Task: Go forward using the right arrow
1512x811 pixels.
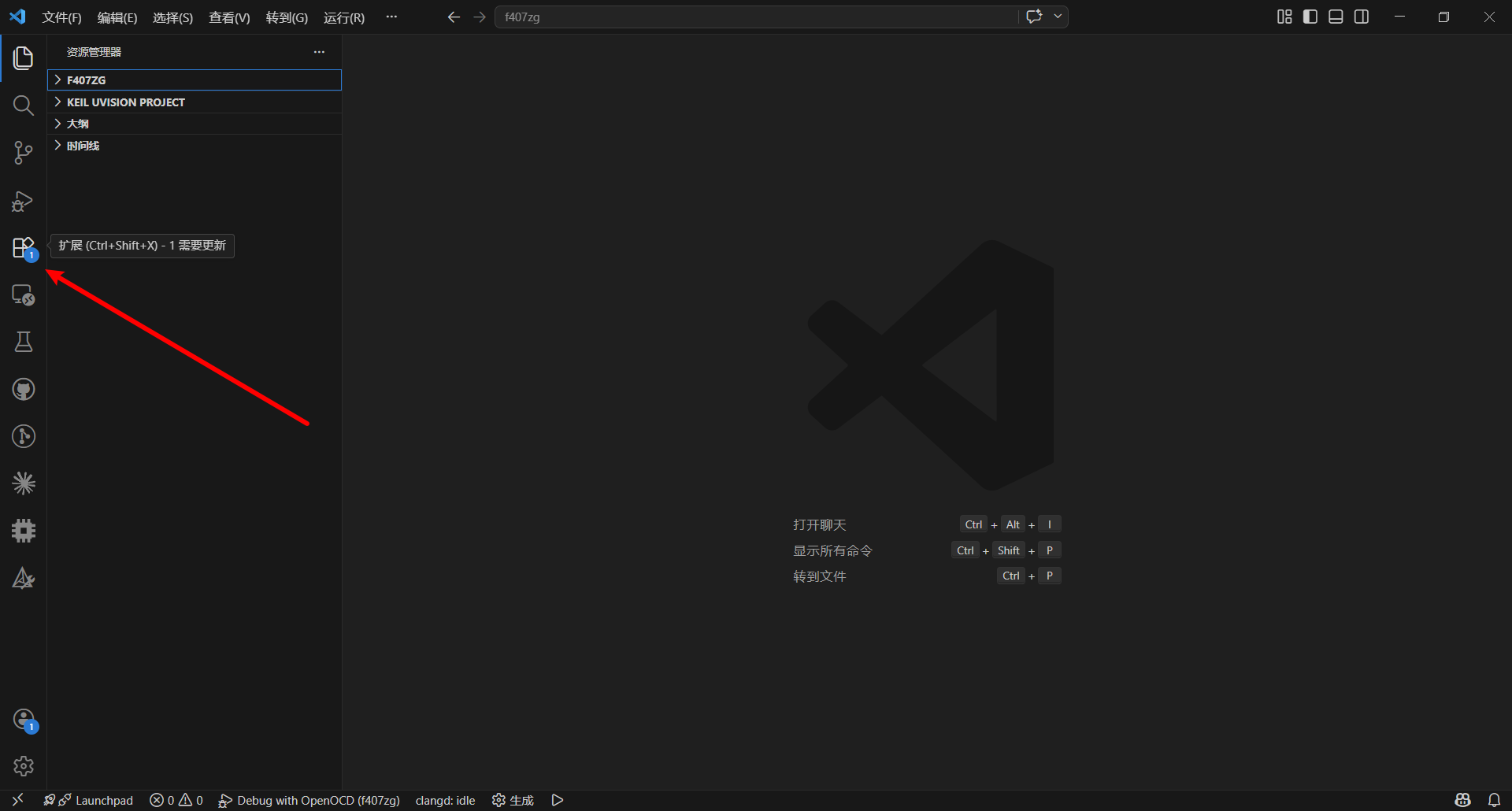Action: pyautogui.click(x=480, y=17)
